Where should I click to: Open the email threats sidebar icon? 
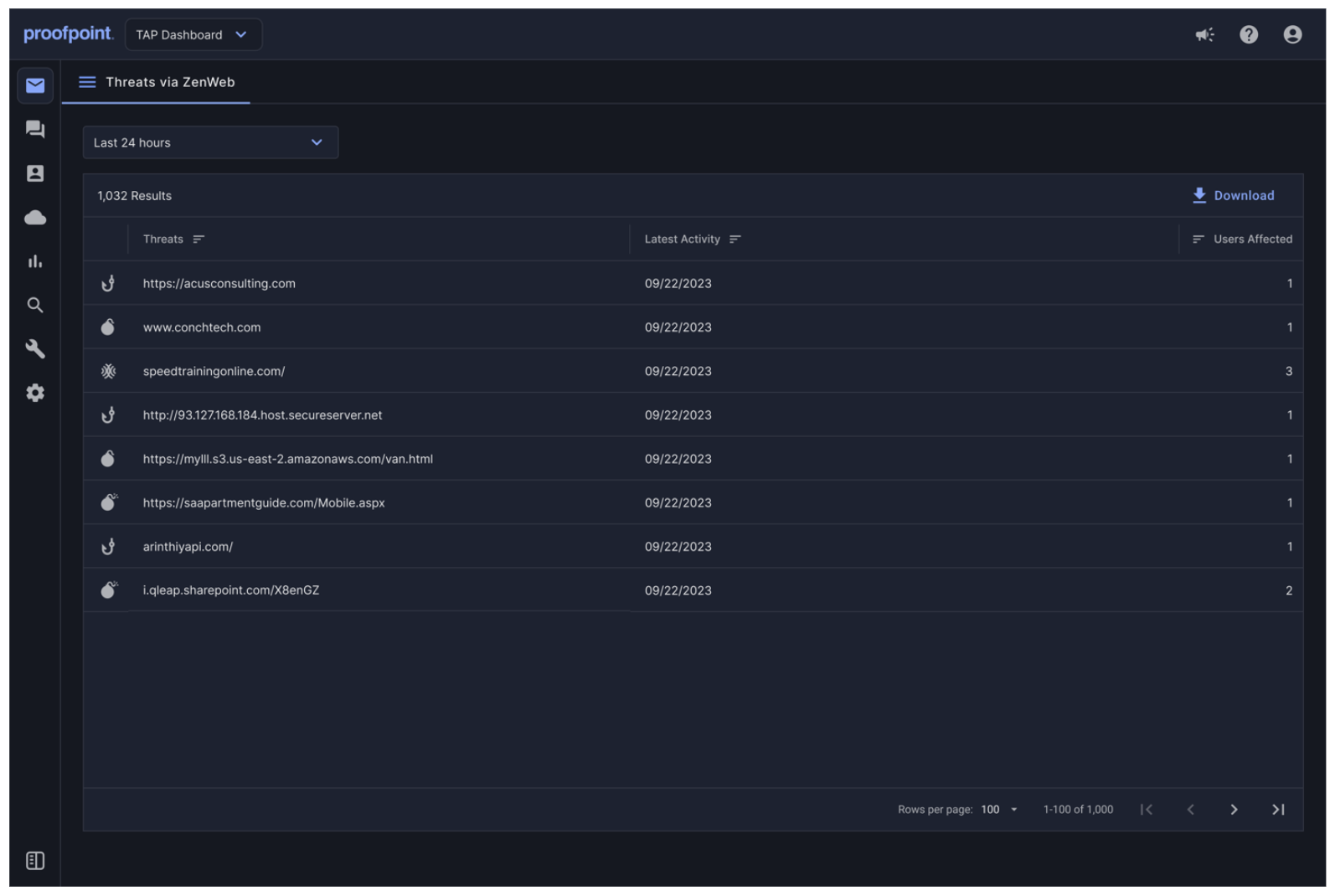35,85
